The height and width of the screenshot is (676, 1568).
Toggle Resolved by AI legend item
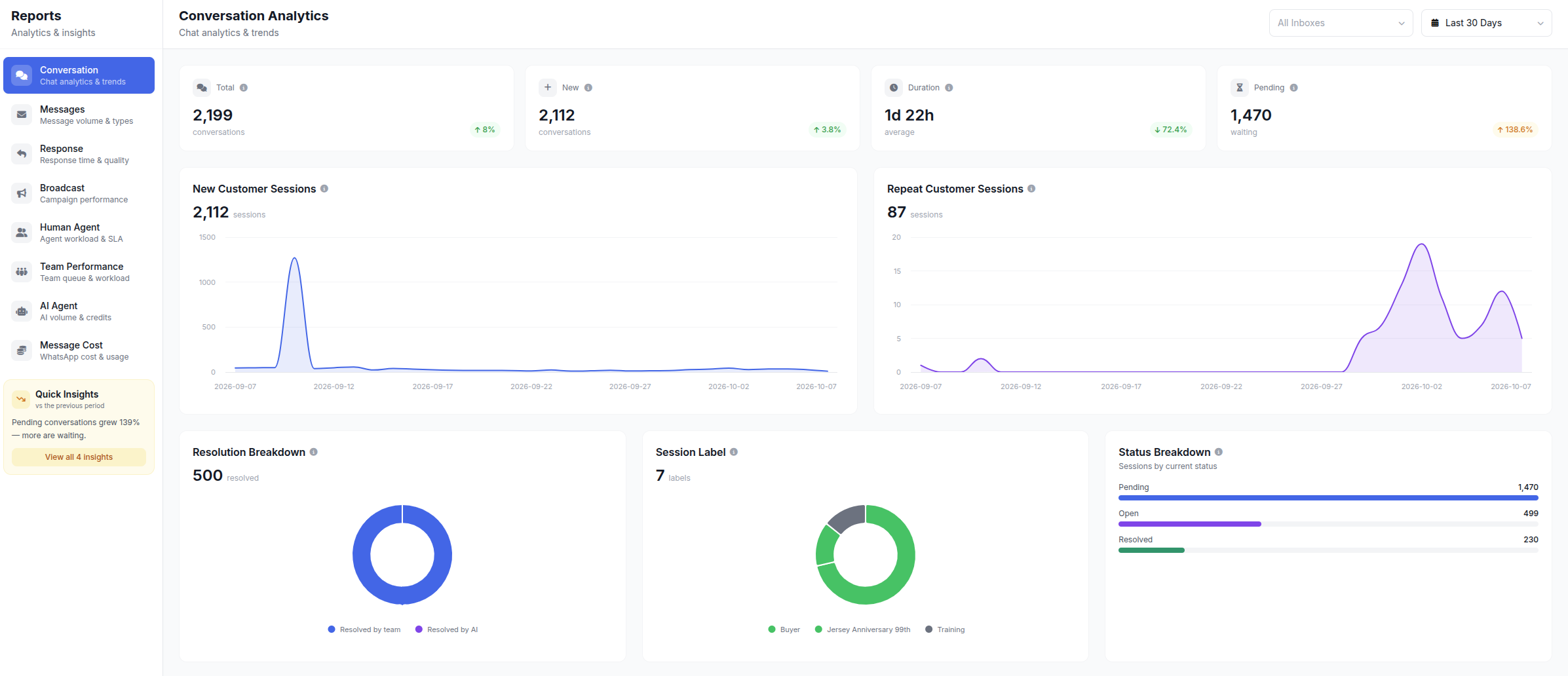[447, 629]
